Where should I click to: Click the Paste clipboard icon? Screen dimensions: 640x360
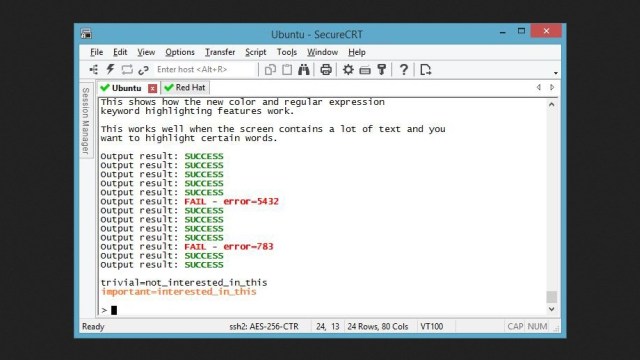(x=287, y=70)
